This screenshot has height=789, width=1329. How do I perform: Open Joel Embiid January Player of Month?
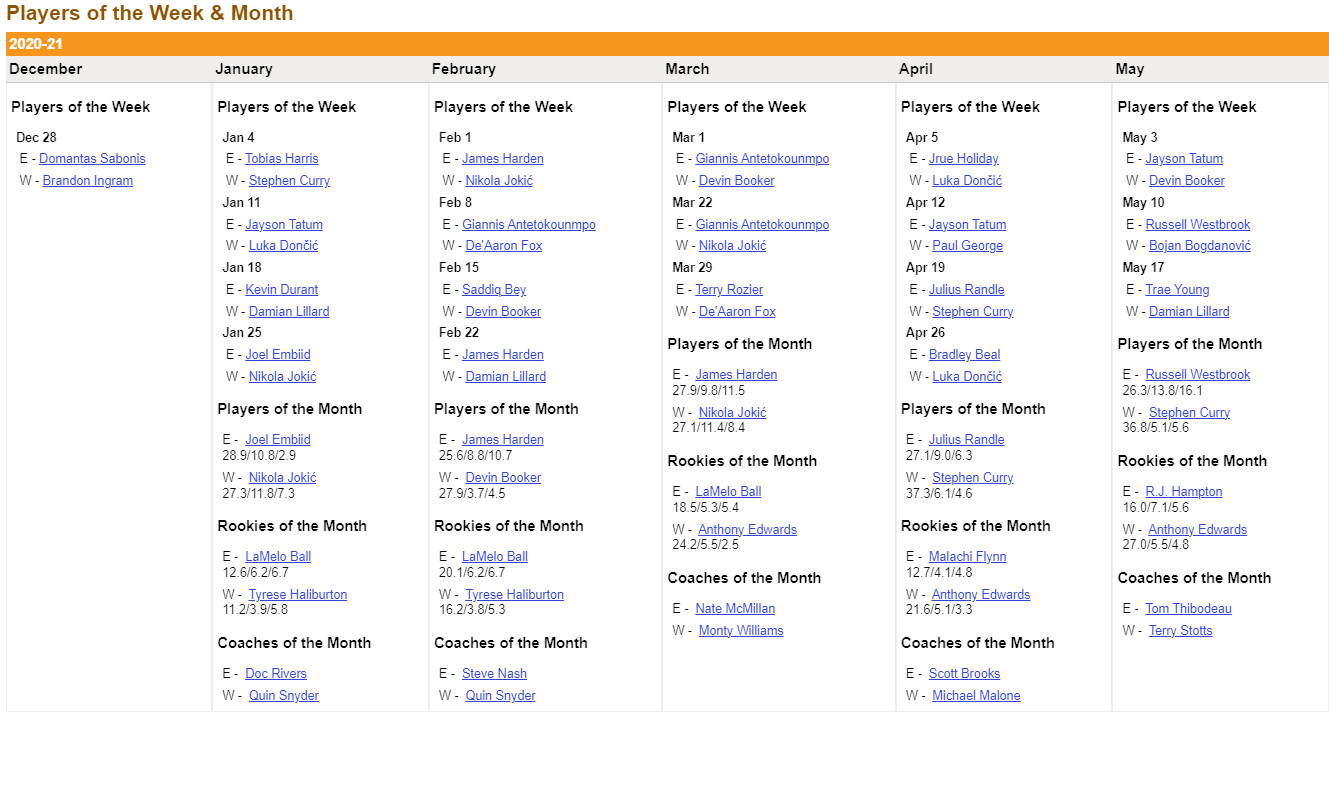click(278, 440)
